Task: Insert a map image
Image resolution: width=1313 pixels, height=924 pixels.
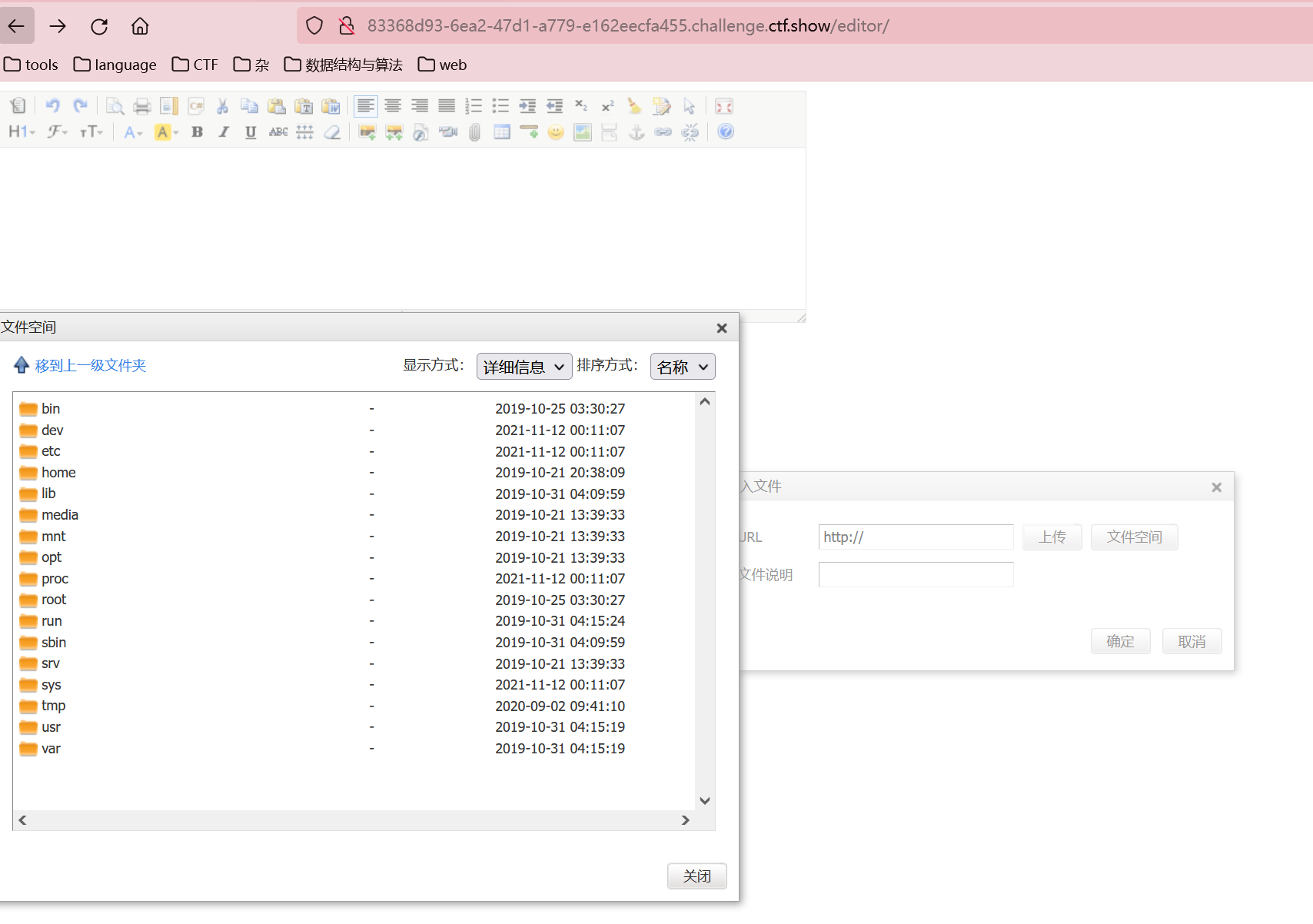Action: pyautogui.click(x=583, y=132)
